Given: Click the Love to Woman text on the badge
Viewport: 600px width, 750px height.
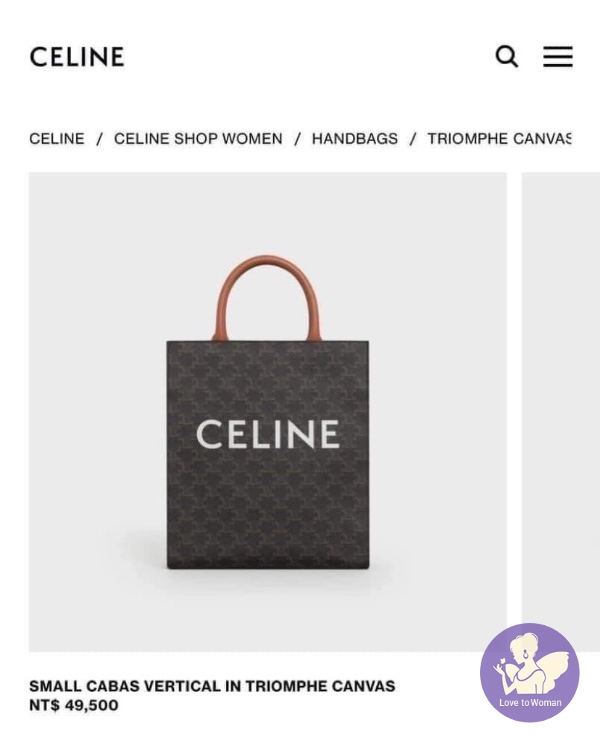Looking at the screenshot, I should (x=530, y=703).
